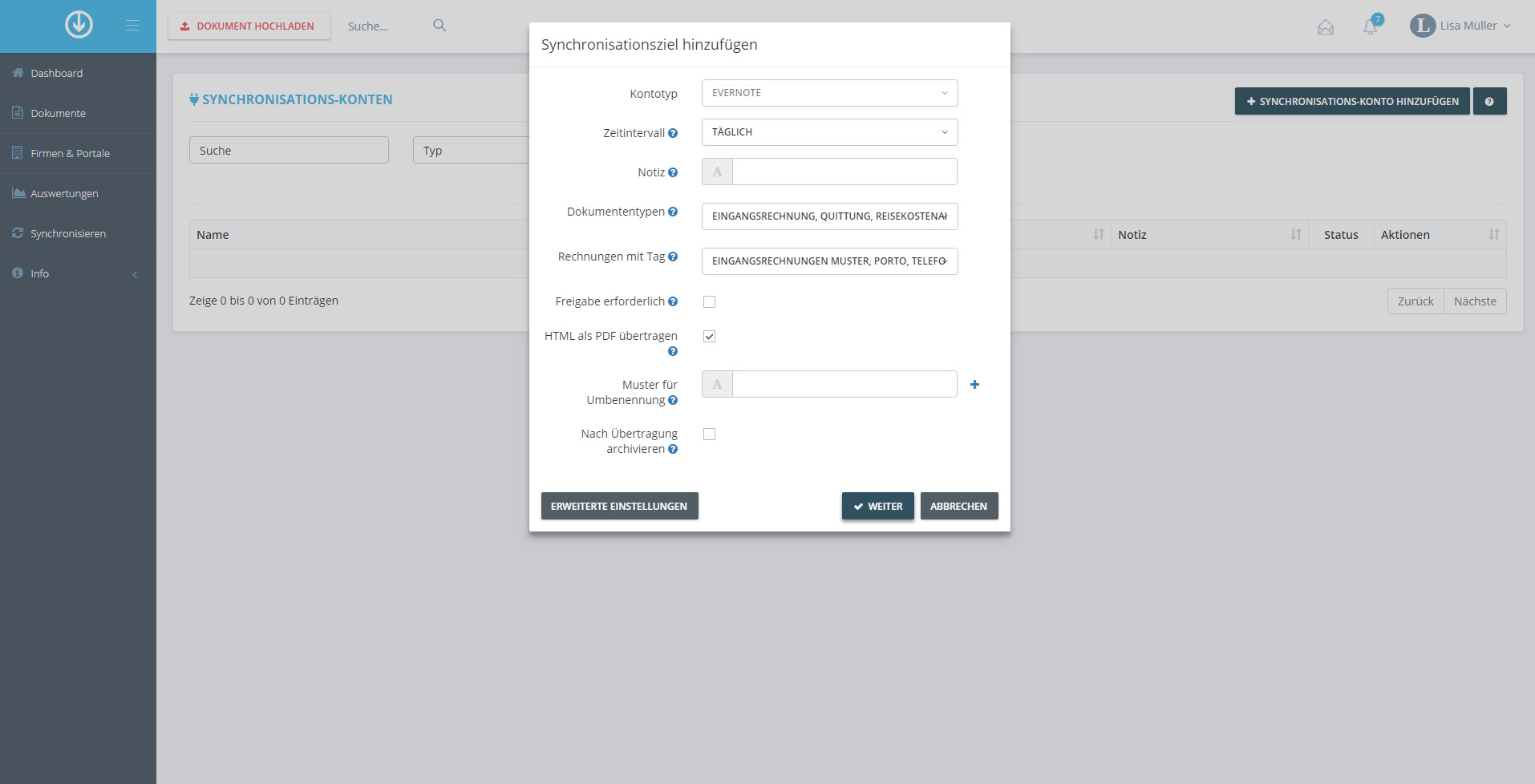Click help icon next to Muster für Umbenennung
1535x784 pixels.
tap(673, 400)
